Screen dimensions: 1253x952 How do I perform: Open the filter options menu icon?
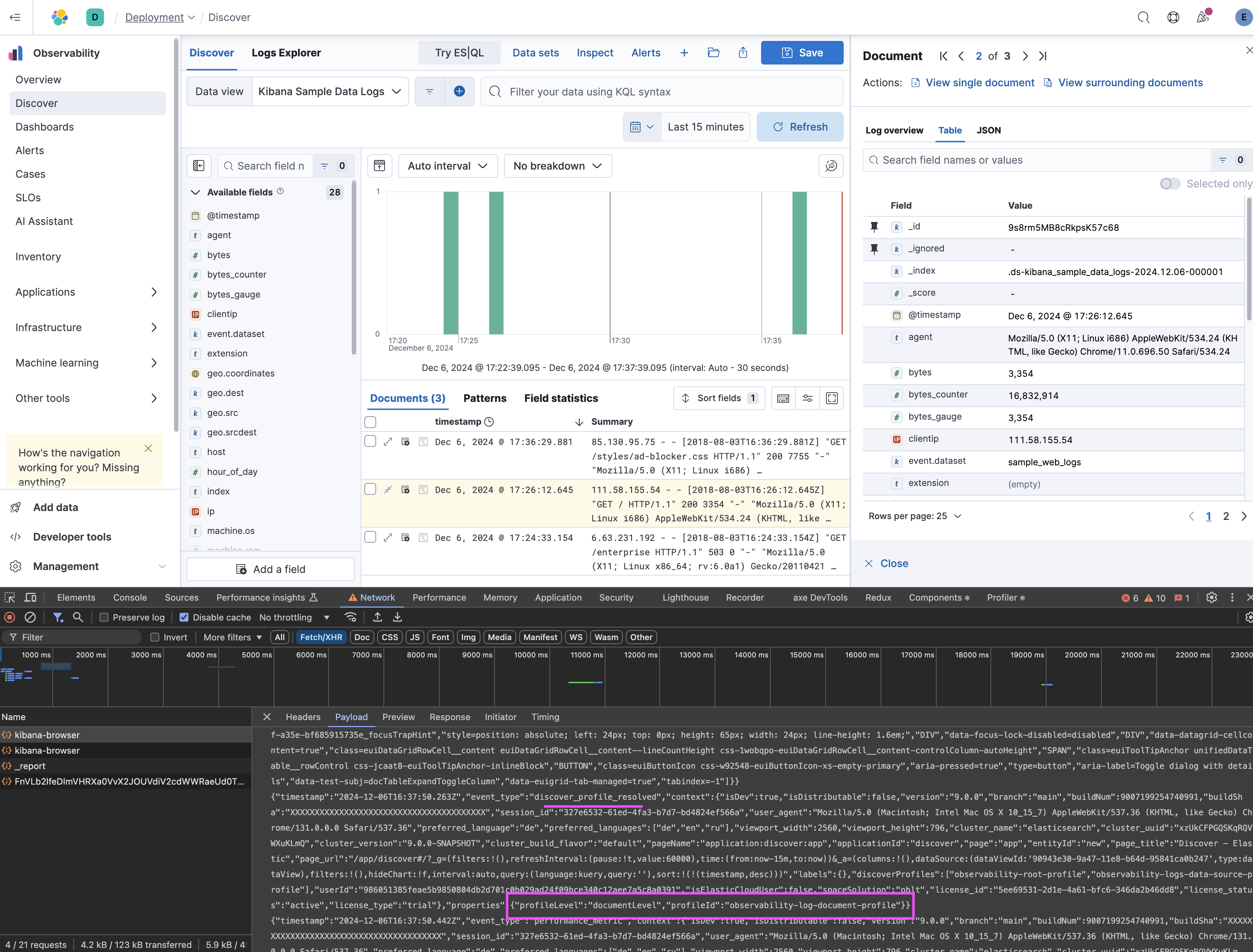tap(430, 91)
